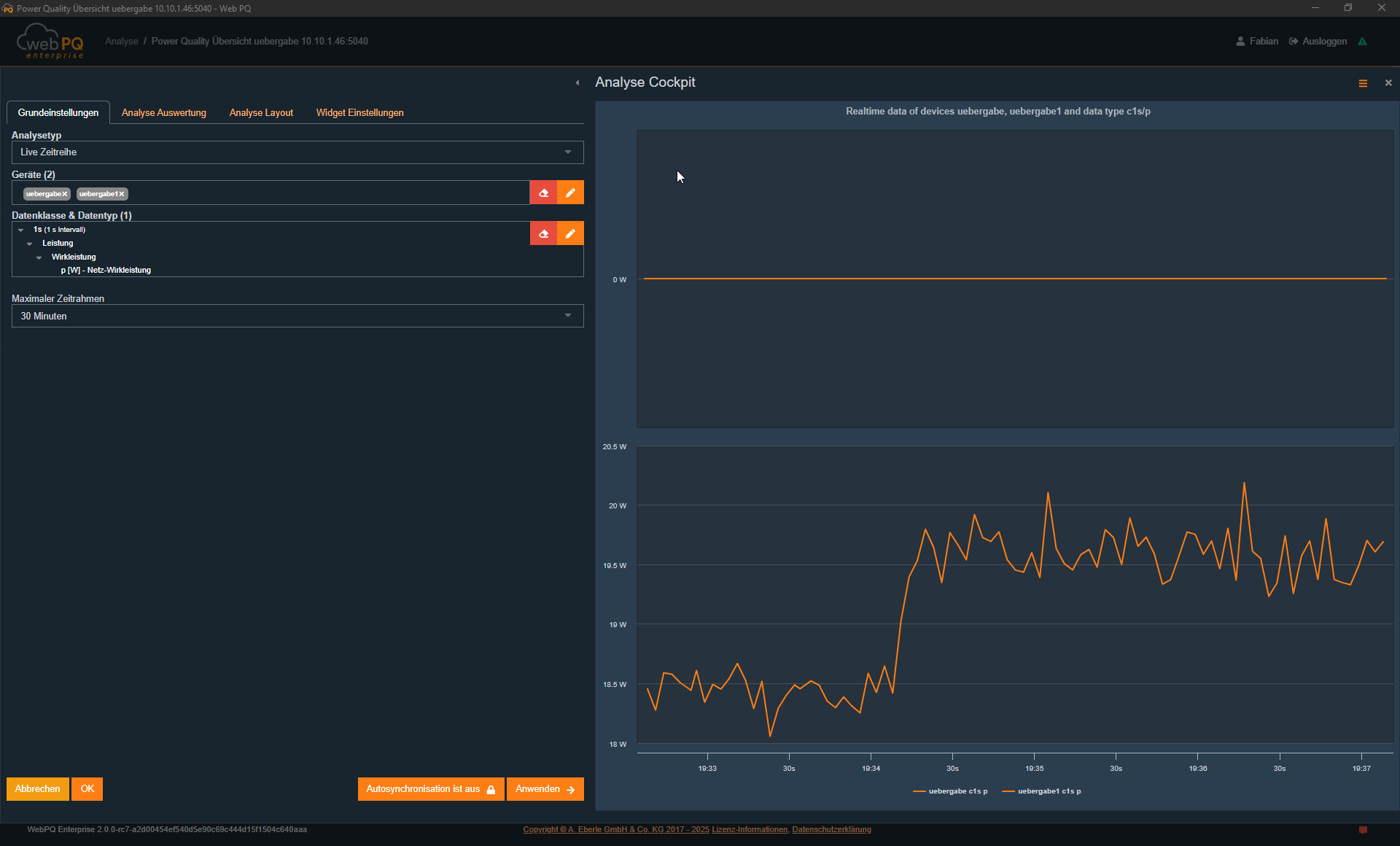Clear the Geräte selection with the eraser icon
This screenshot has height=846, width=1400.
click(543, 193)
